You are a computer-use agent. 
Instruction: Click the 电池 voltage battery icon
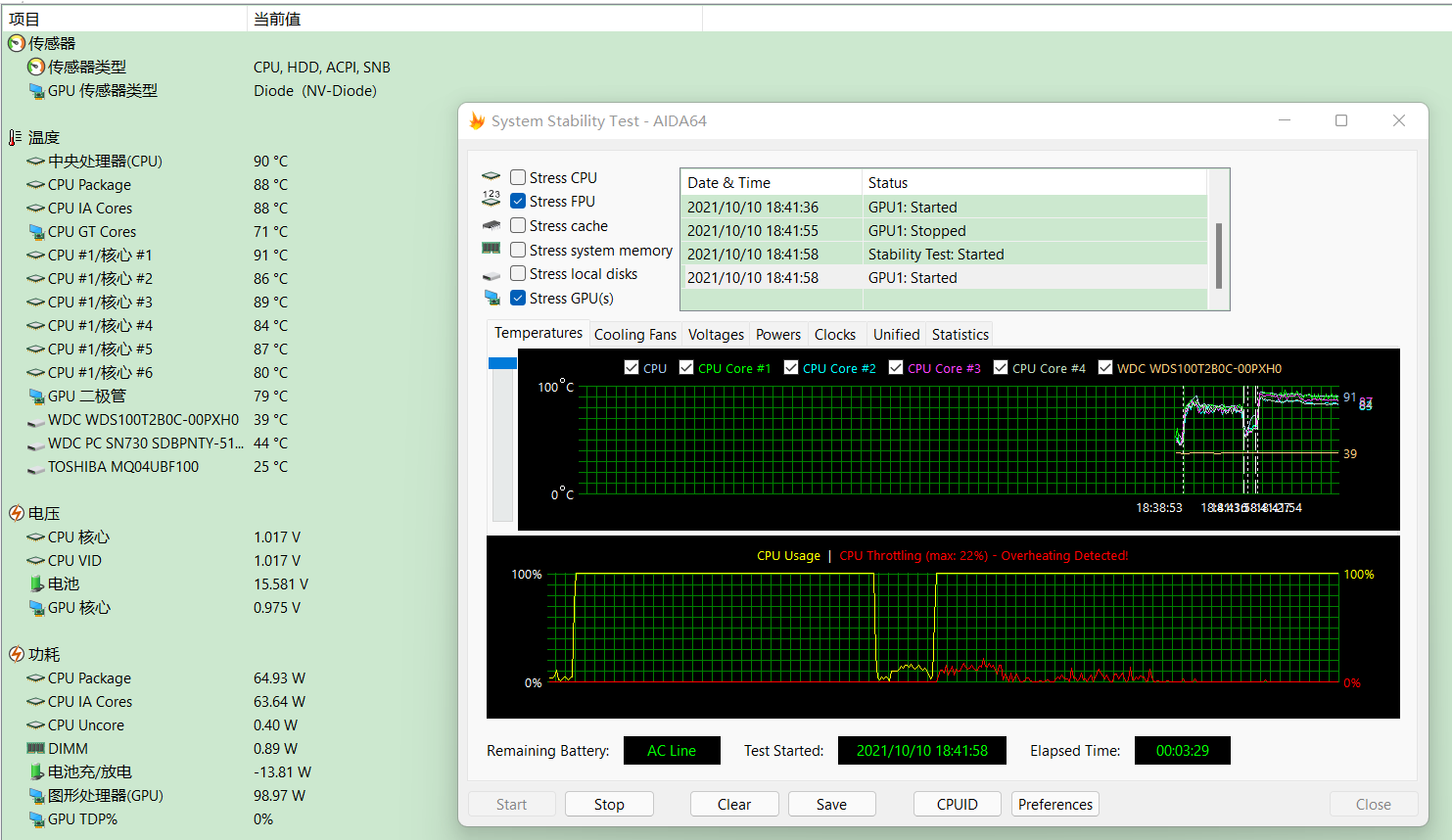click(36, 583)
